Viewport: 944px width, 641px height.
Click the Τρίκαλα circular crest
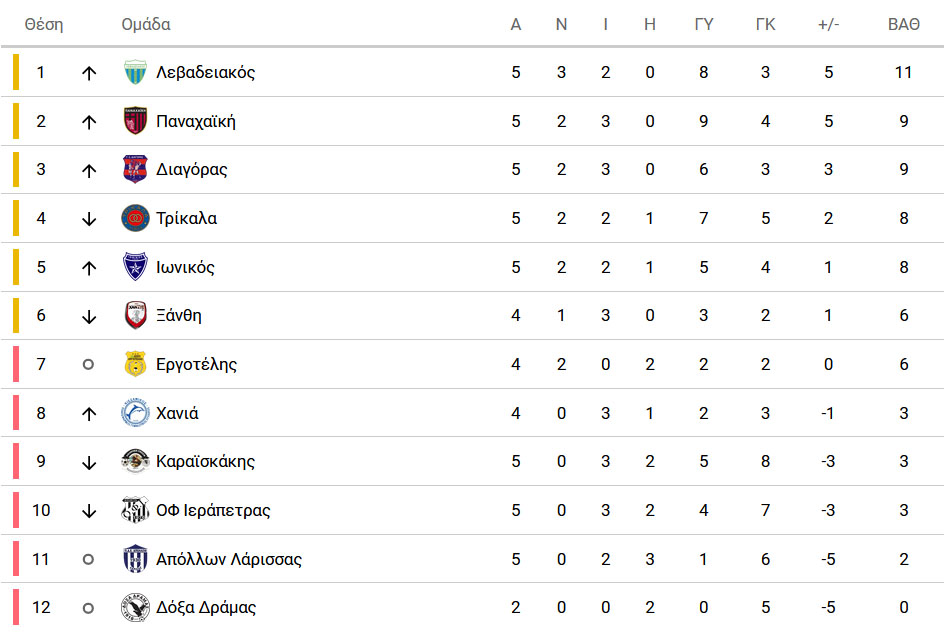tap(135, 218)
